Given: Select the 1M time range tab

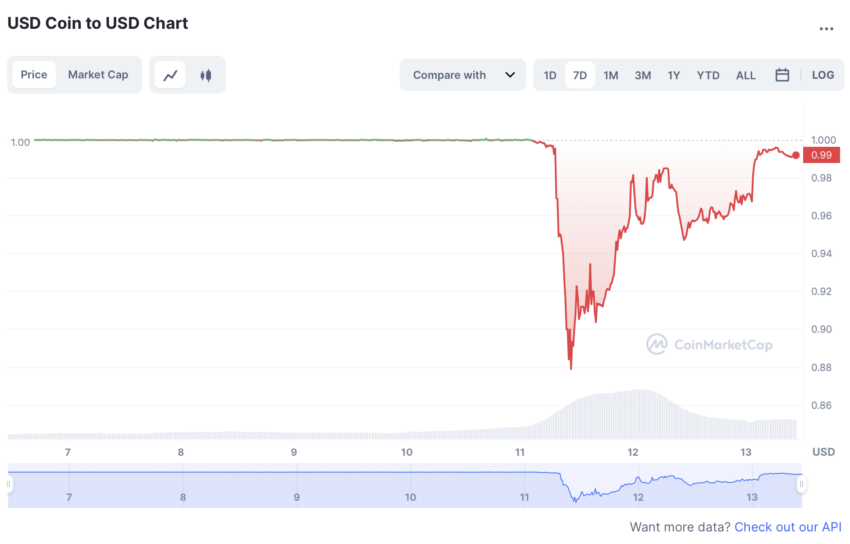Looking at the screenshot, I should click(x=610, y=75).
